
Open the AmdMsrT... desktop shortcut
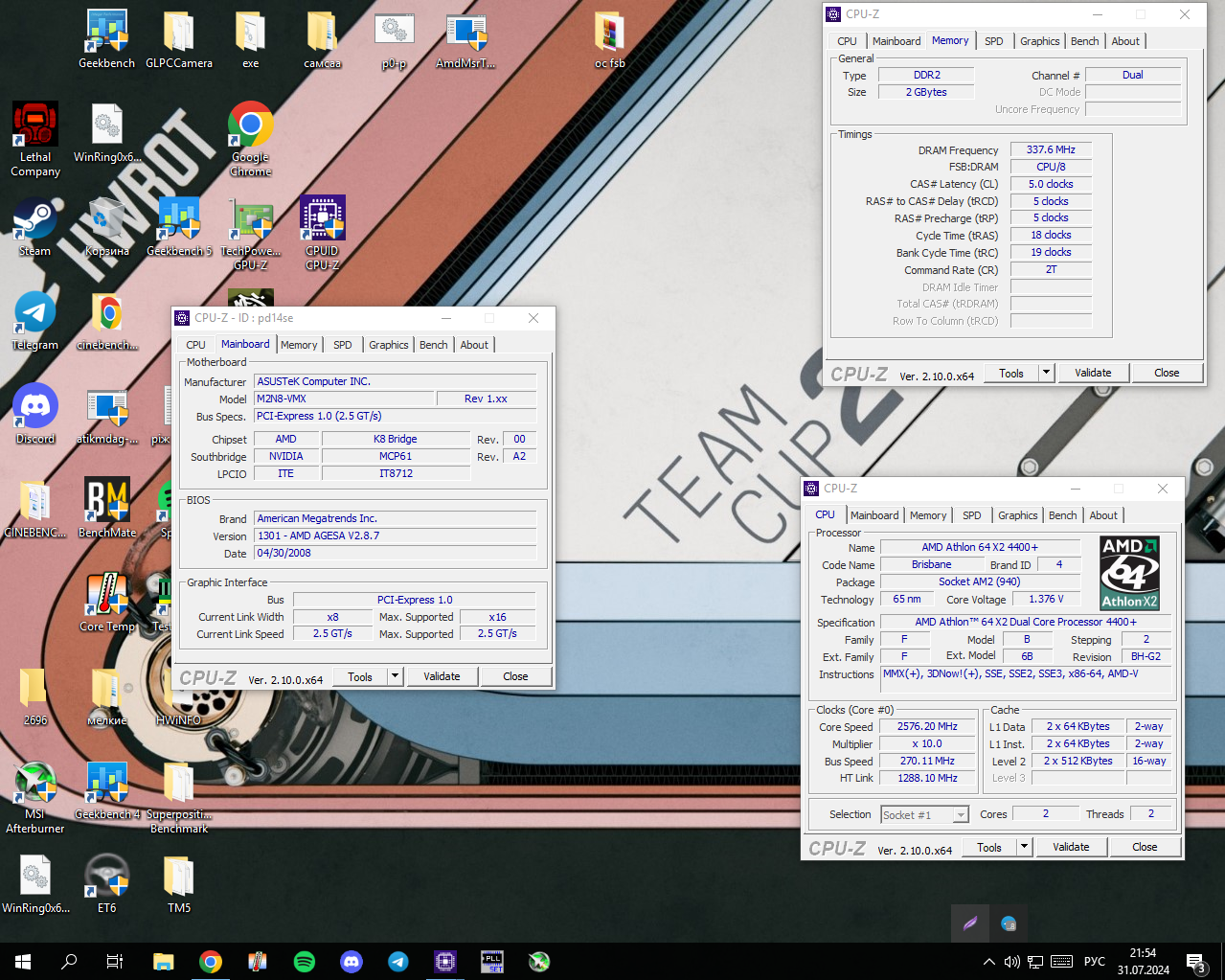(466, 39)
